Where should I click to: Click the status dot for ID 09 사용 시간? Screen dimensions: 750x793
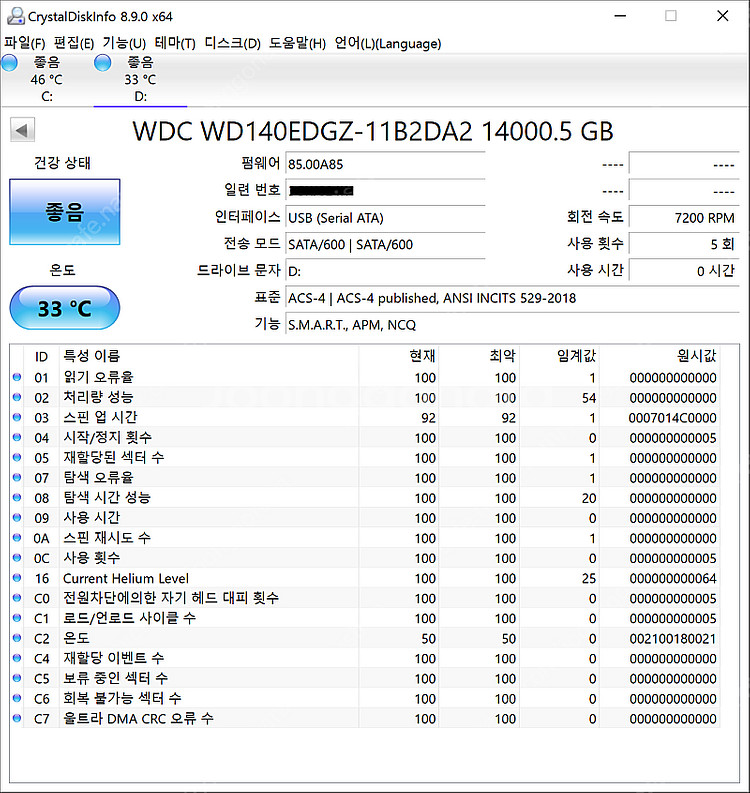pyautogui.click(x=17, y=518)
